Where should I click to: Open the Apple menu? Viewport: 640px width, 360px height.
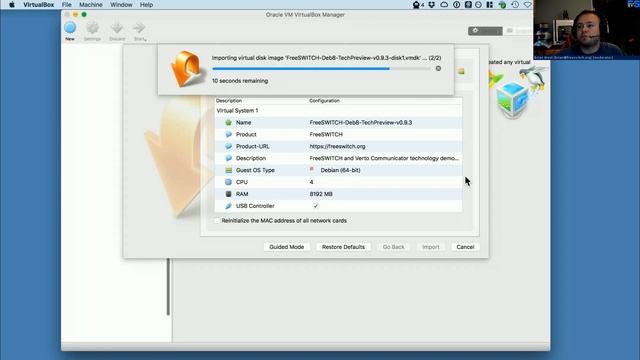[12, 5]
